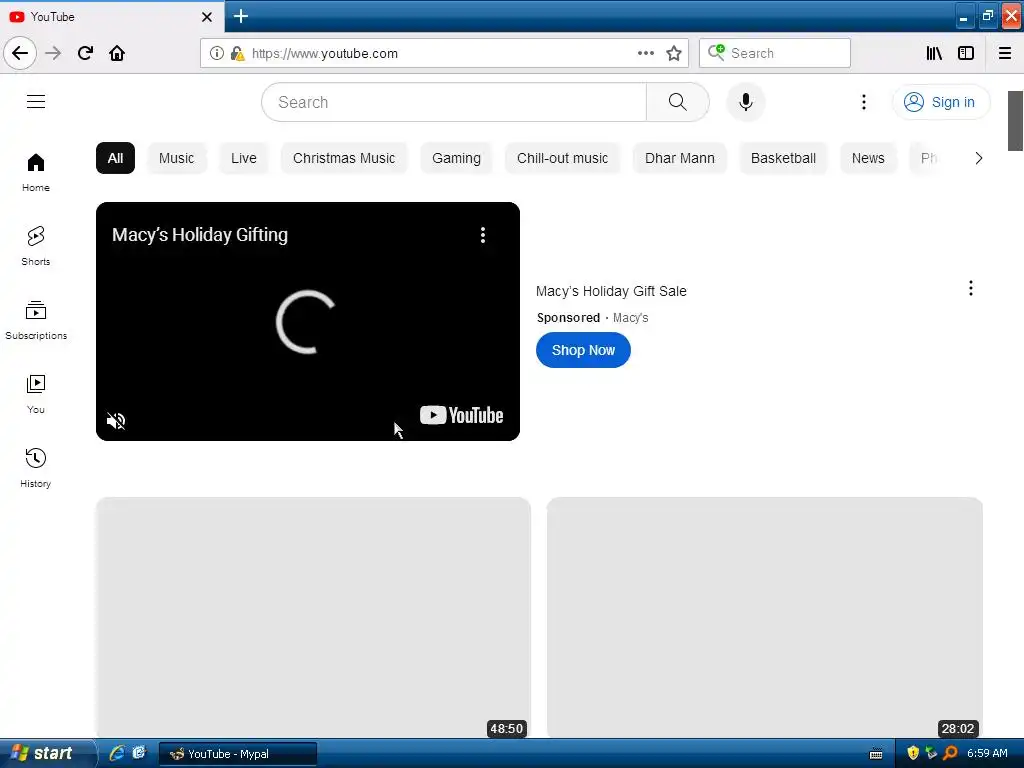Select YouTube - Mypal taskbar button
Image resolution: width=1024 pixels, height=768 pixels.
(x=238, y=754)
